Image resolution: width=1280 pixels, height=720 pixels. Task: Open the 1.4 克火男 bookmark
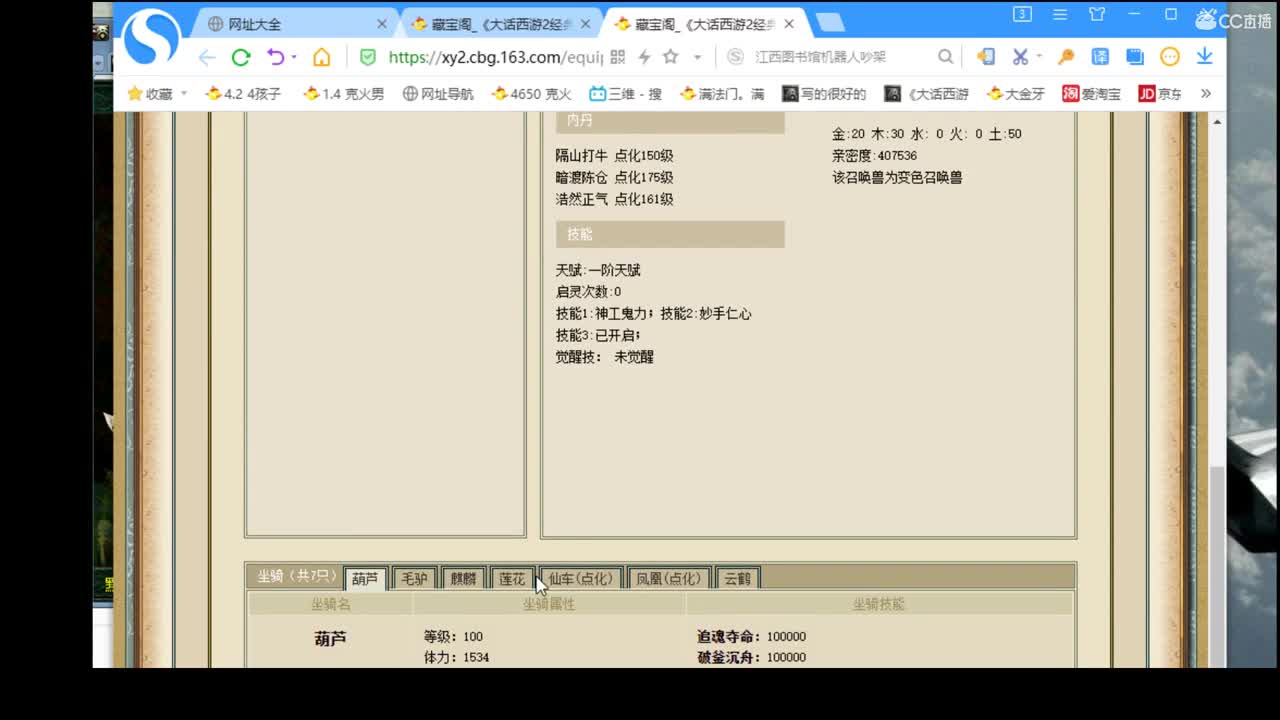pos(343,94)
